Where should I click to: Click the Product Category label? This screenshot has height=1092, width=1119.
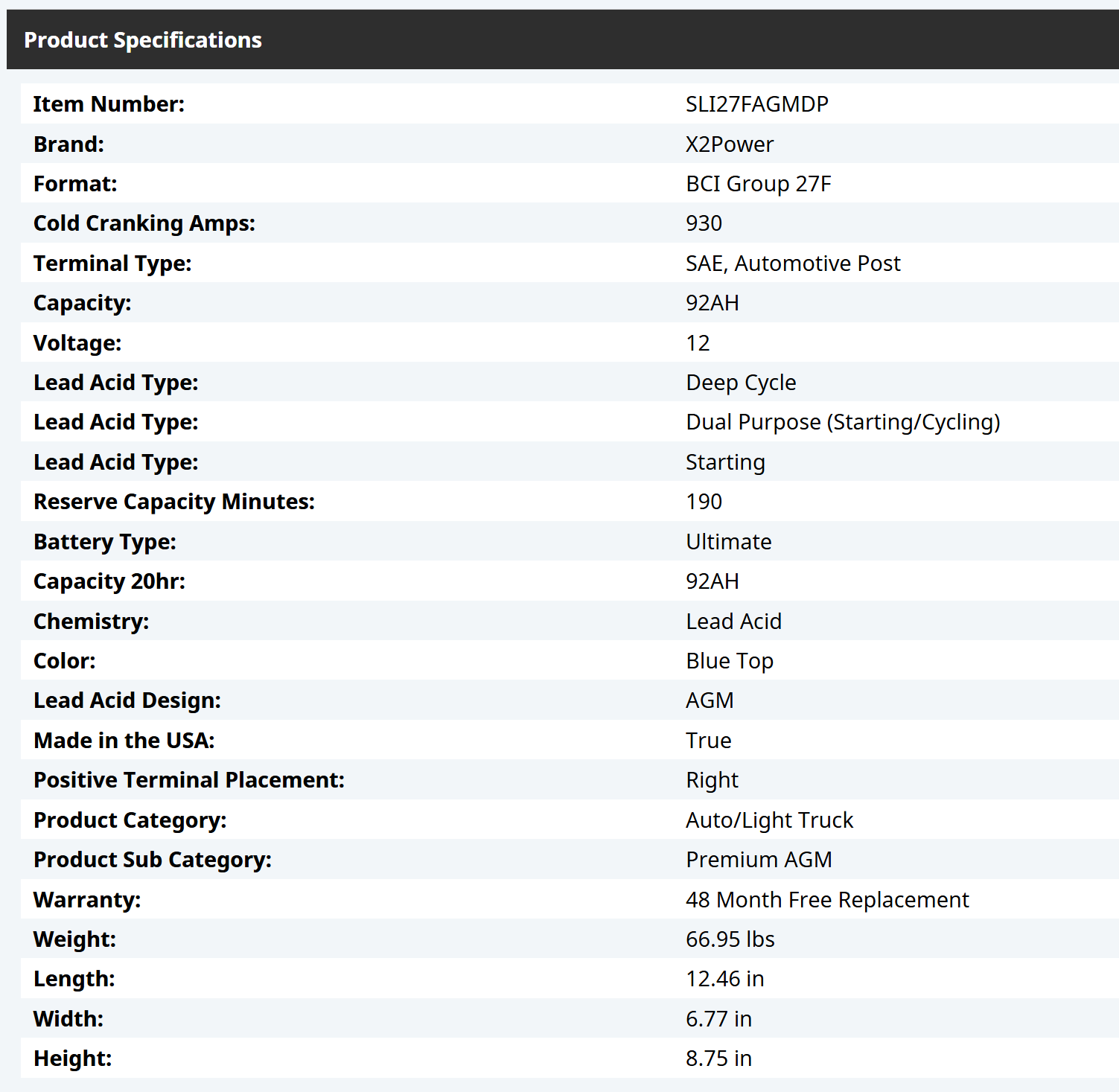pyautogui.click(x=130, y=820)
